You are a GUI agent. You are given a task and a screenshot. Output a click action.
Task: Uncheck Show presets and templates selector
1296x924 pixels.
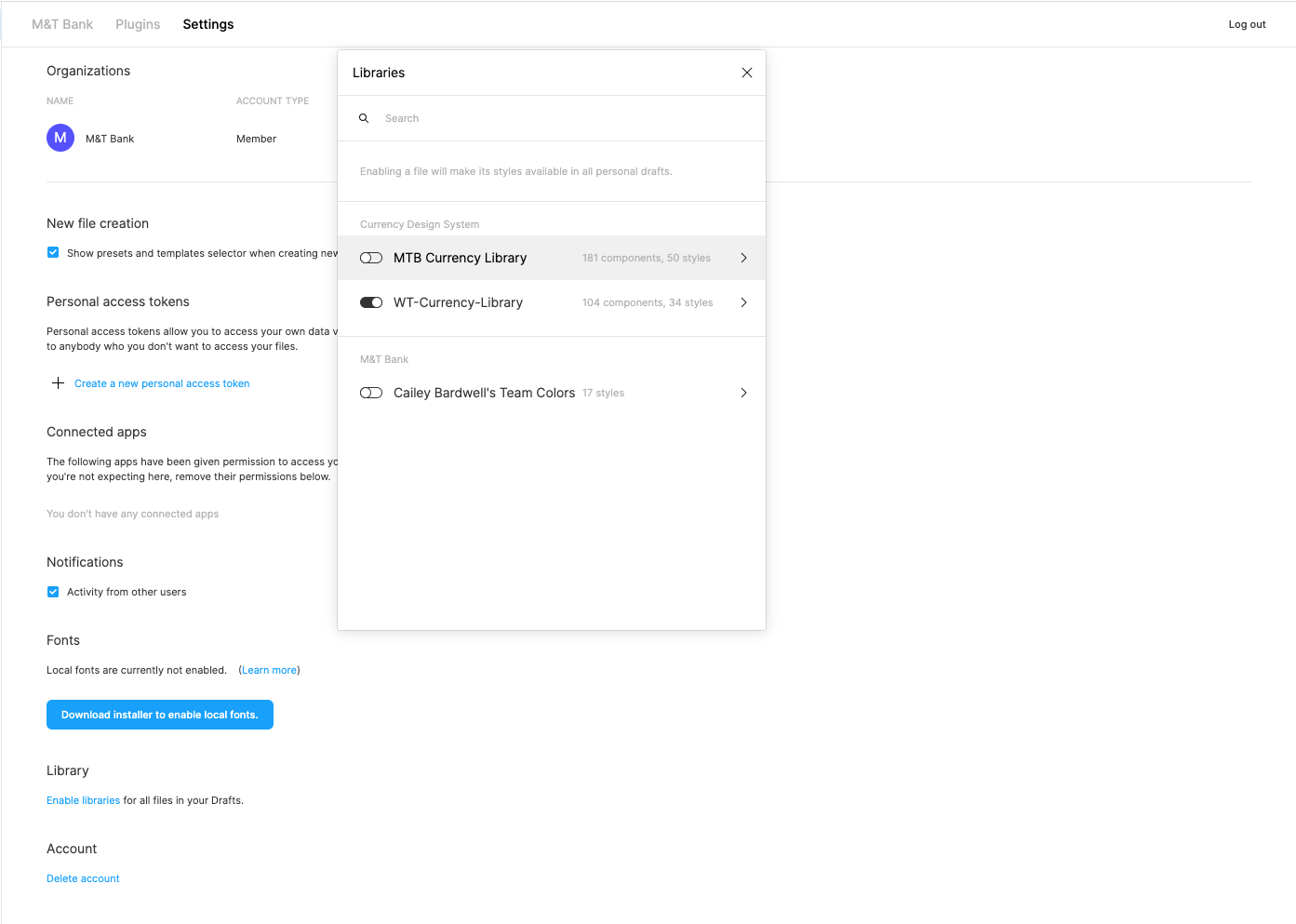click(x=53, y=252)
